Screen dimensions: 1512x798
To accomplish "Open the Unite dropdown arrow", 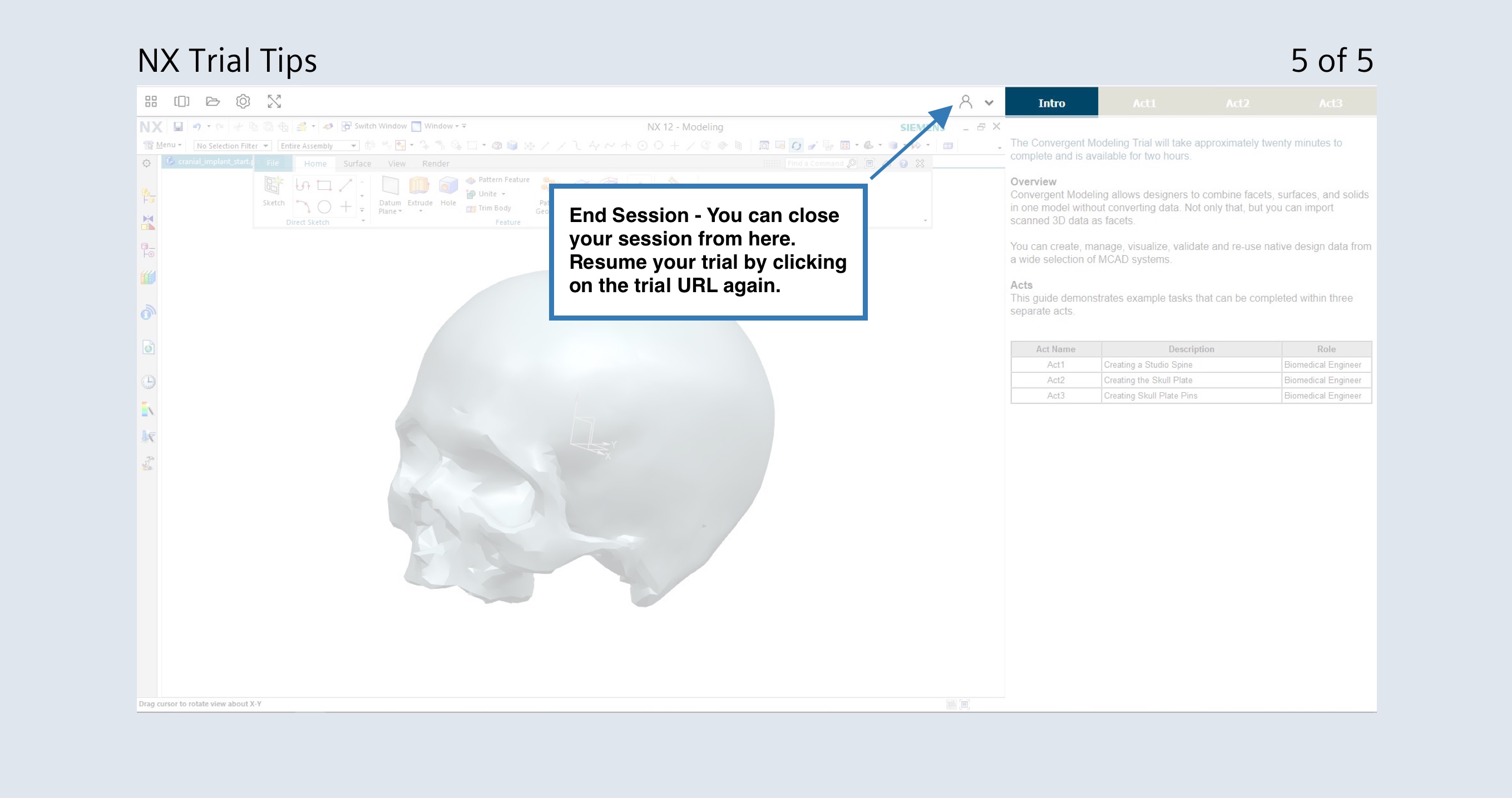I will [x=503, y=194].
